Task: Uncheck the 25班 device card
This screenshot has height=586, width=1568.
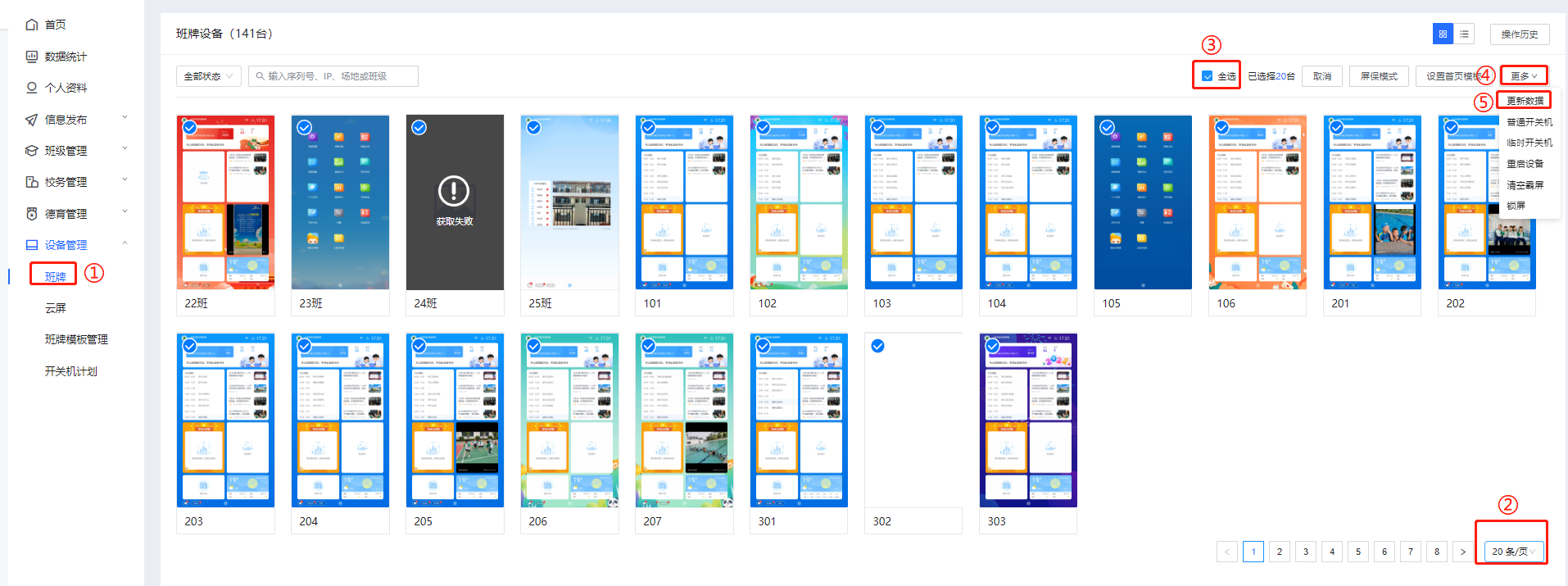Action: click(x=533, y=128)
